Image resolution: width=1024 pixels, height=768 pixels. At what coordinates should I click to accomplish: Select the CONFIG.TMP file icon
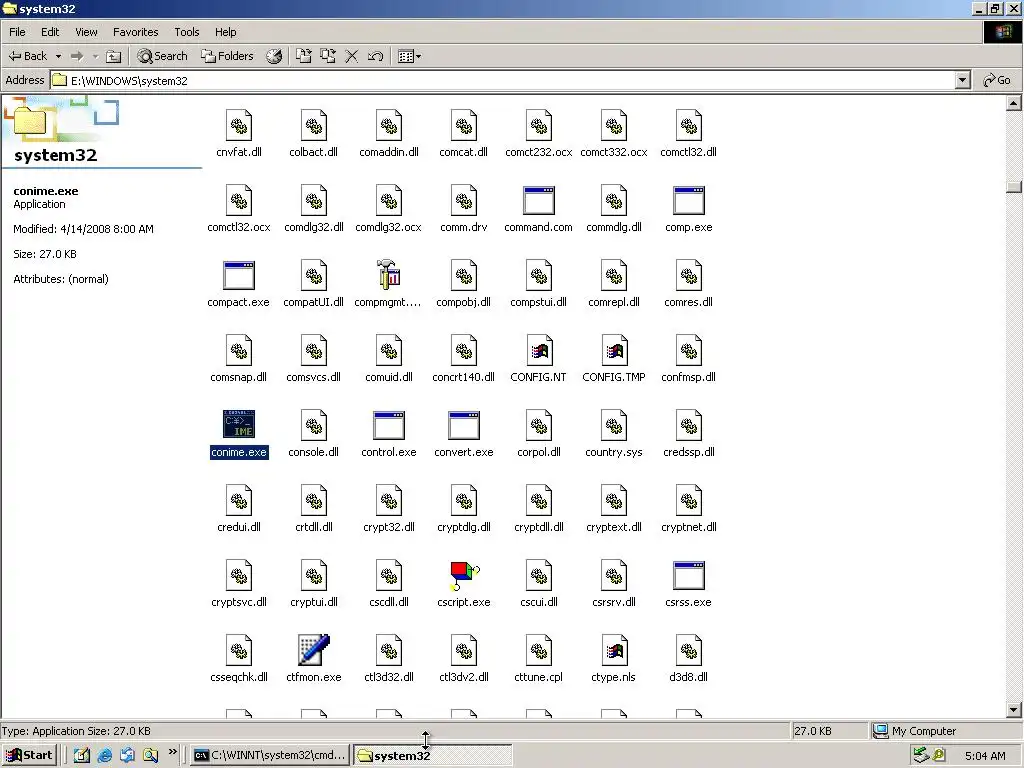pyautogui.click(x=614, y=351)
